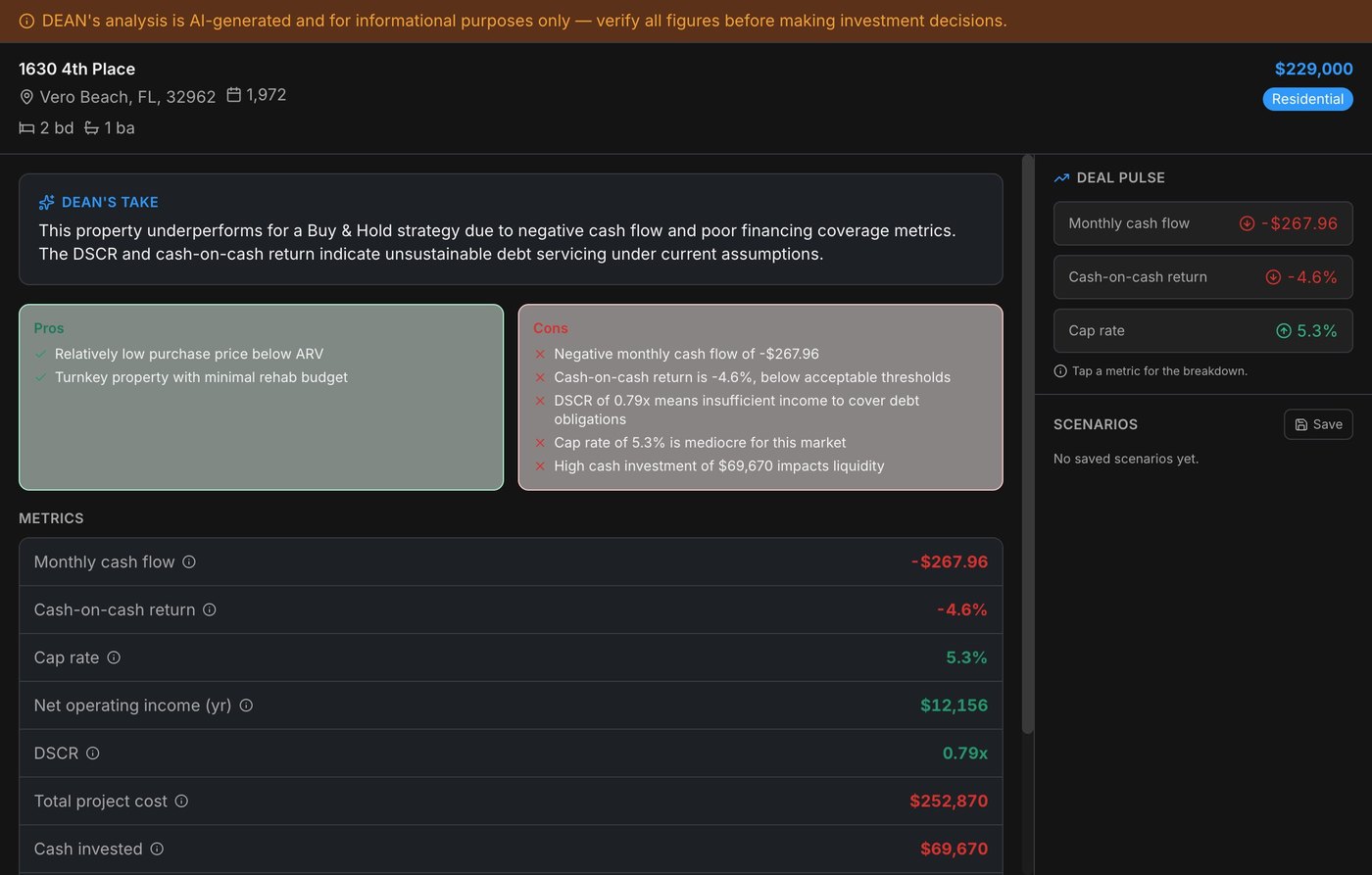Click the 1630 4th Place address heading
This screenshot has height=875, width=1372.
coord(77,69)
